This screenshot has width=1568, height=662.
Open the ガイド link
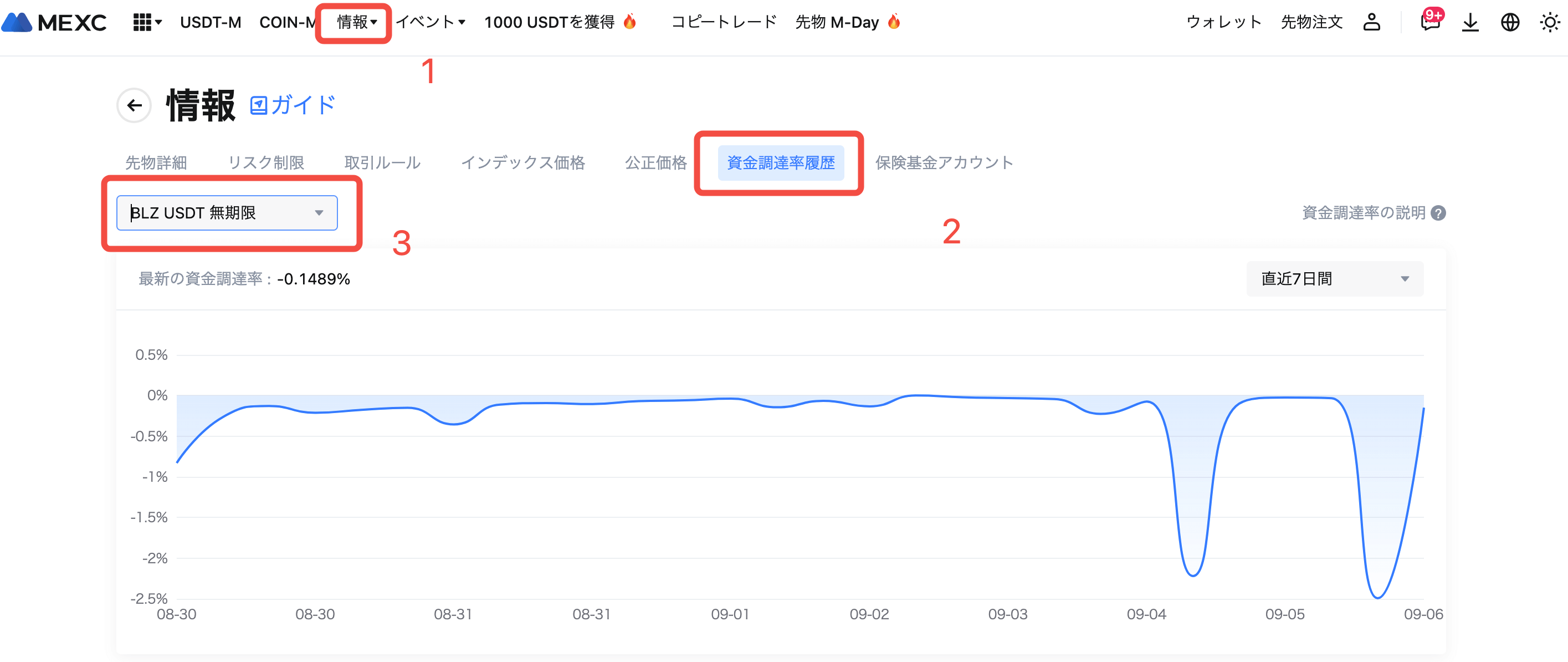(x=293, y=105)
